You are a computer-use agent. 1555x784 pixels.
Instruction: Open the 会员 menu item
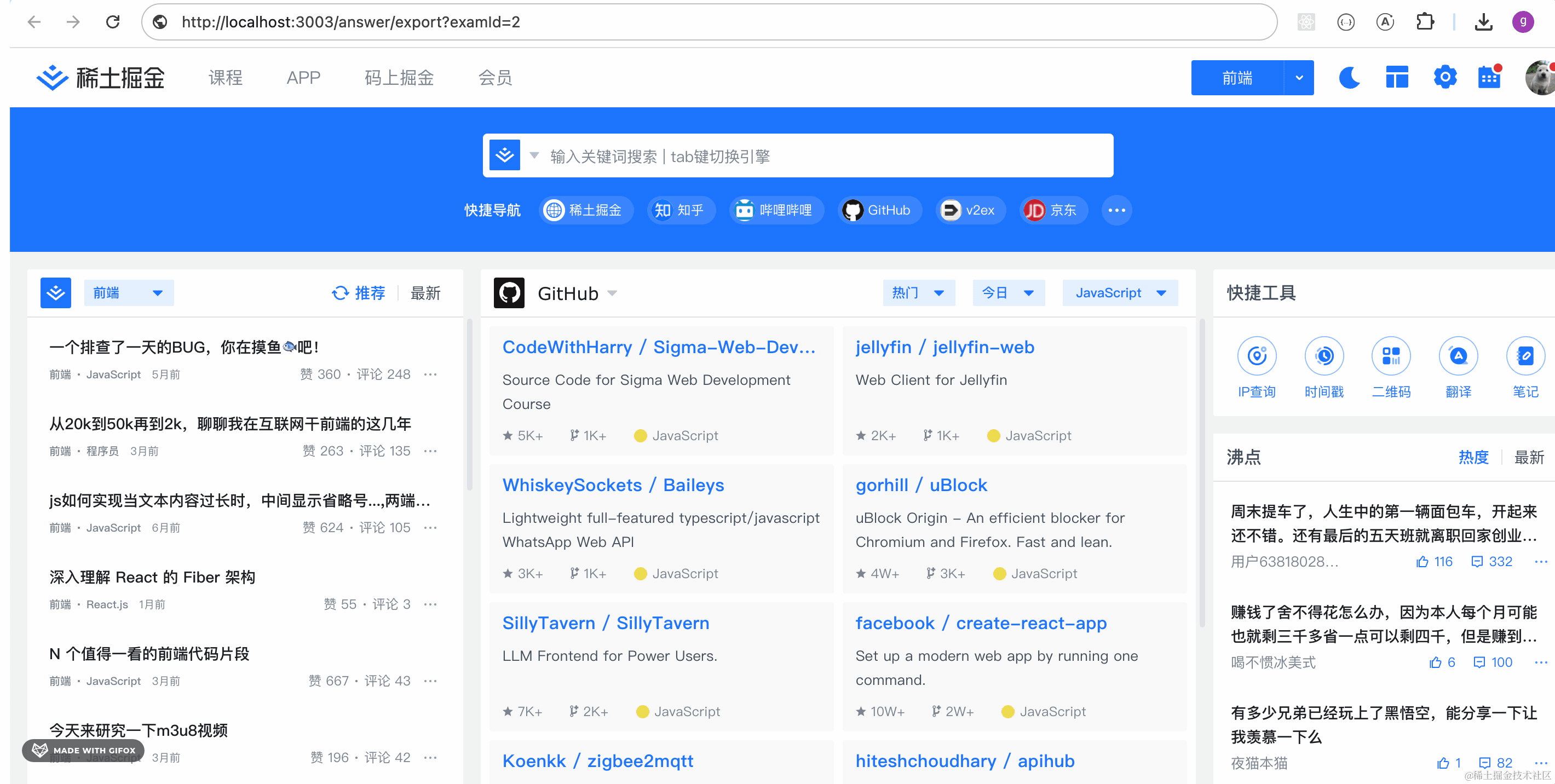[x=494, y=78]
